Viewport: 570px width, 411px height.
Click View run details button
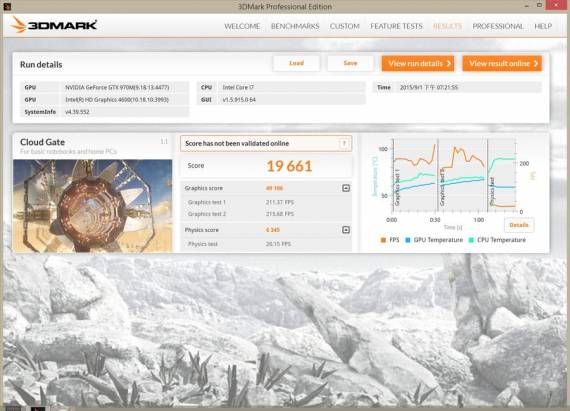(x=418, y=64)
